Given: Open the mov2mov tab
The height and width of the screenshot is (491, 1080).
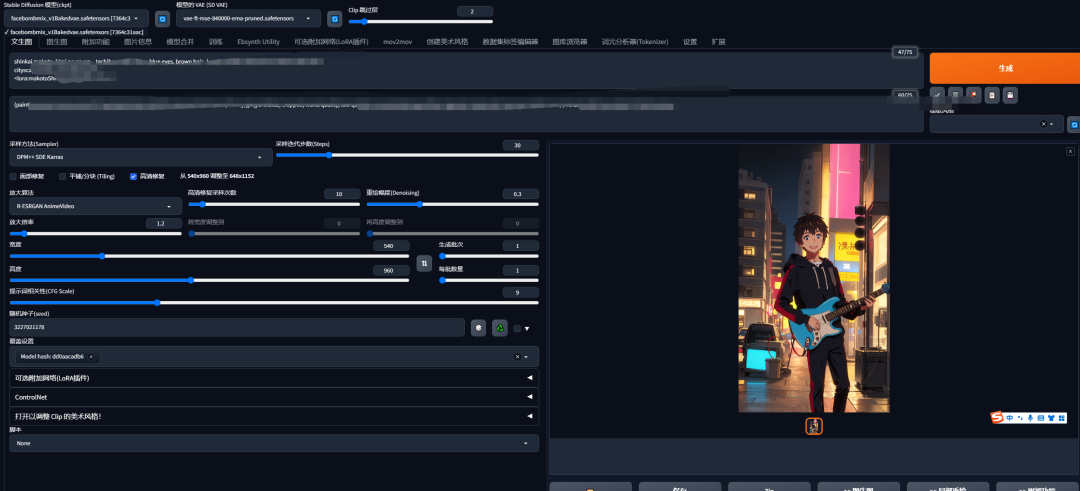Looking at the screenshot, I should [397, 41].
